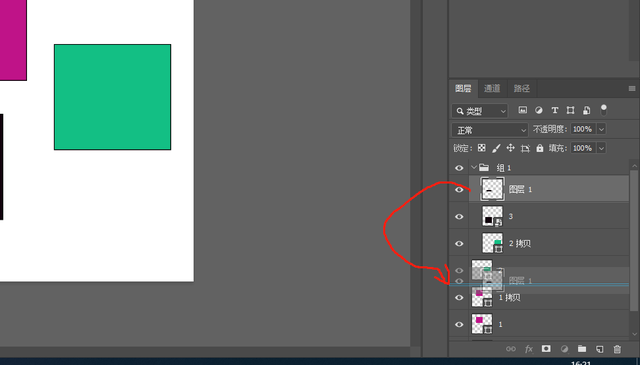Lock transparent pixels icon
Viewport: 640px width, 365px height.
482,148
